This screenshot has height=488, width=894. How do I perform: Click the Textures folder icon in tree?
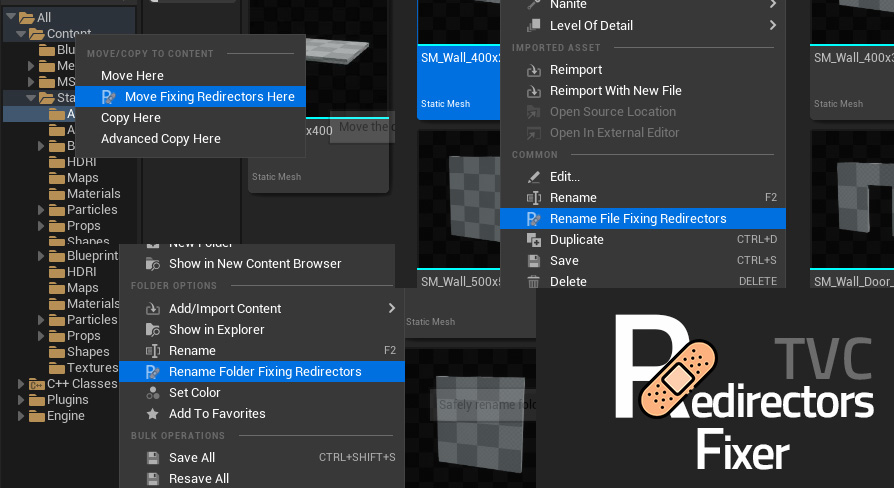coord(57,368)
